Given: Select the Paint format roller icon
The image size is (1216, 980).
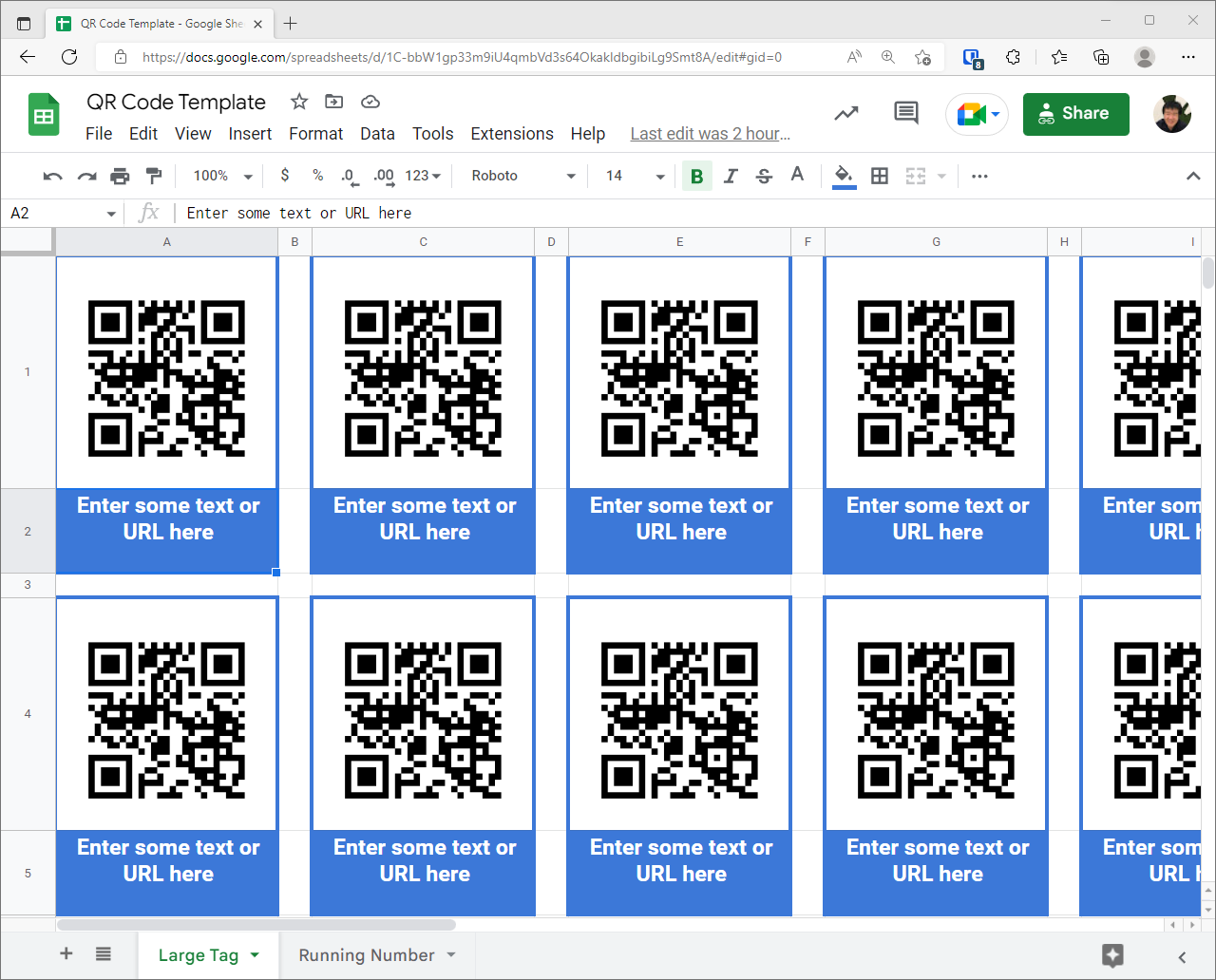Looking at the screenshot, I should 153,176.
